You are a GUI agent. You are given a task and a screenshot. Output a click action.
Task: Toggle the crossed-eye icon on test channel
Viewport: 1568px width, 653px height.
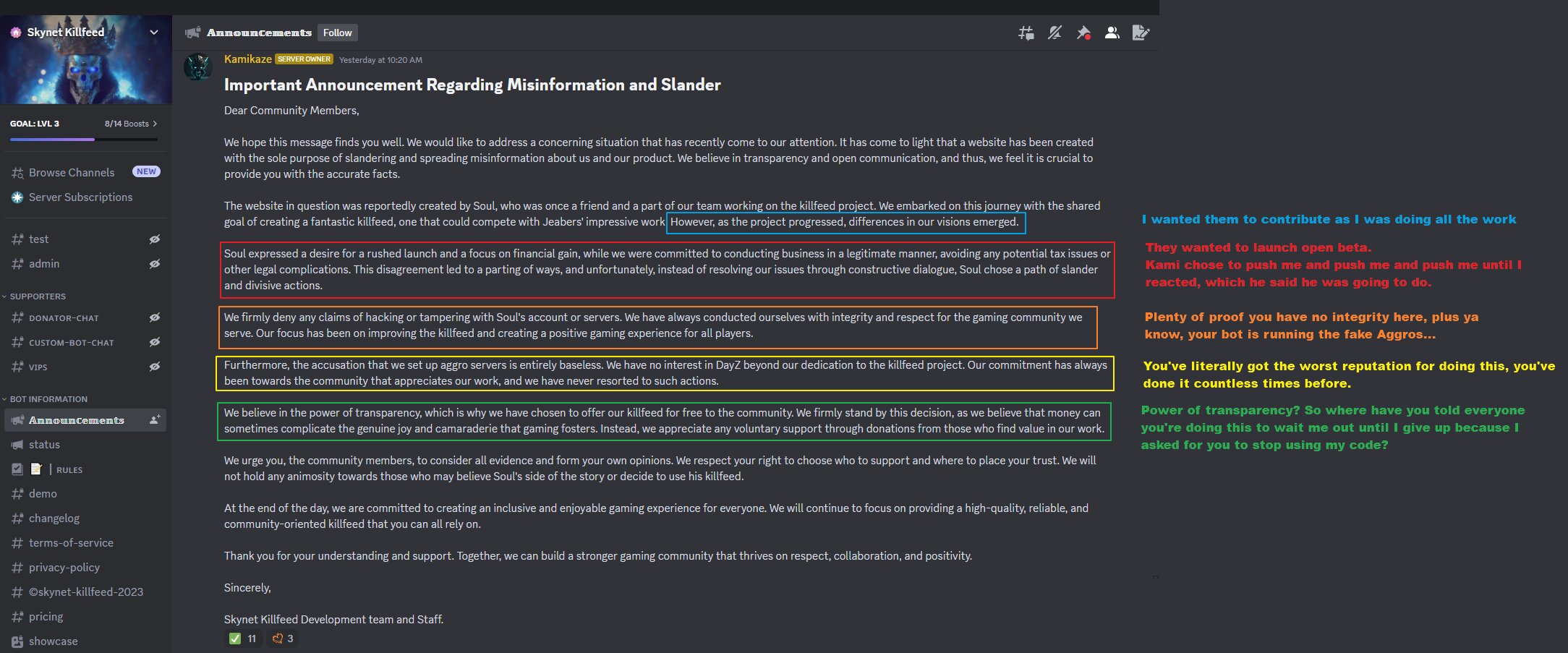pyautogui.click(x=154, y=239)
